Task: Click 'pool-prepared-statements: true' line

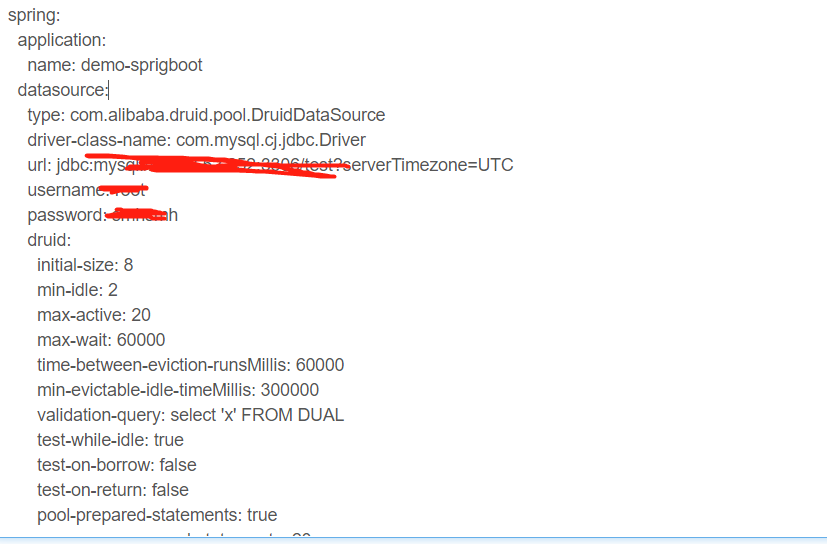Action: tap(157, 515)
